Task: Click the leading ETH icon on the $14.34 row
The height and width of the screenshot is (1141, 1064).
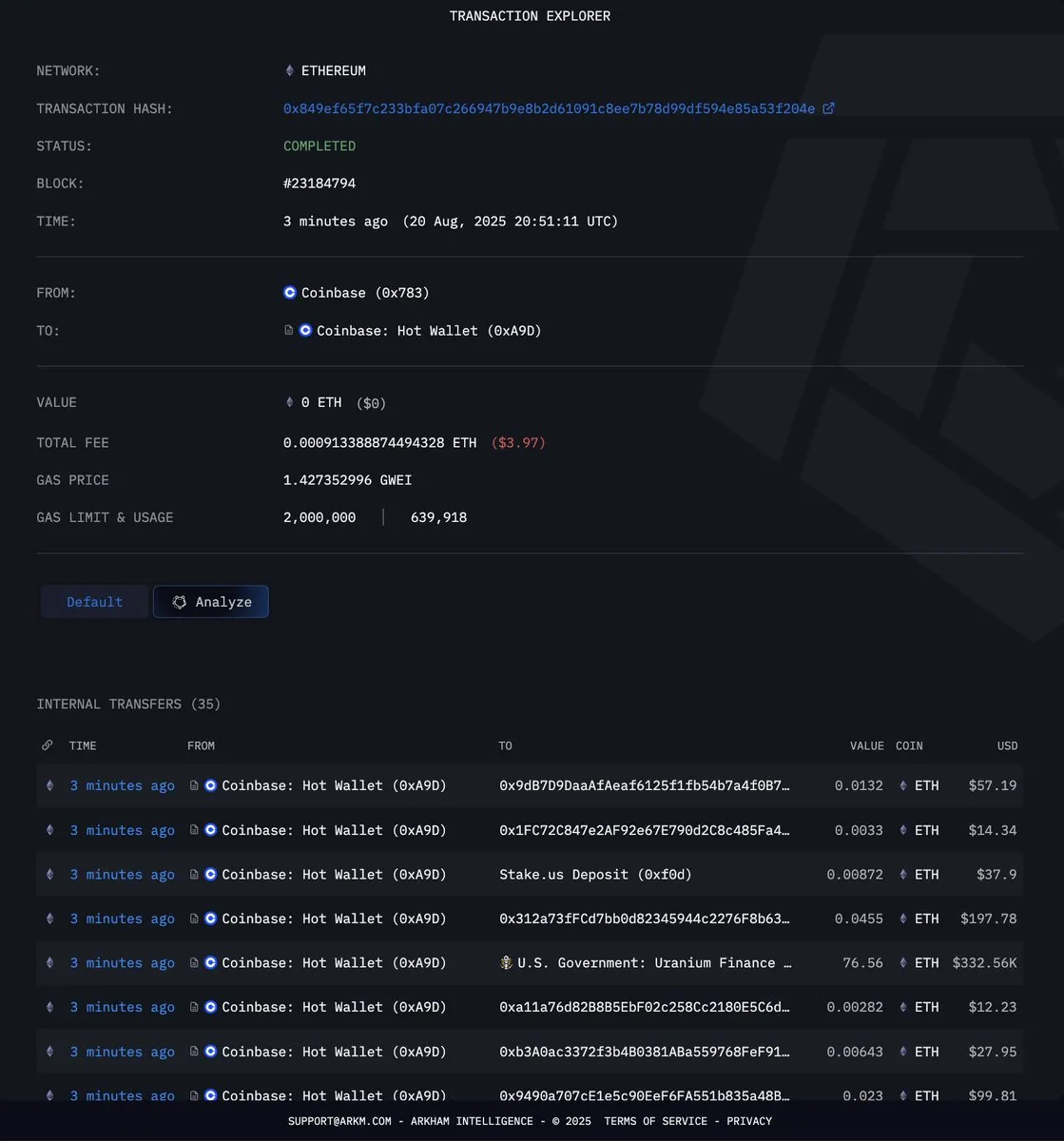Action: pos(50,830)
